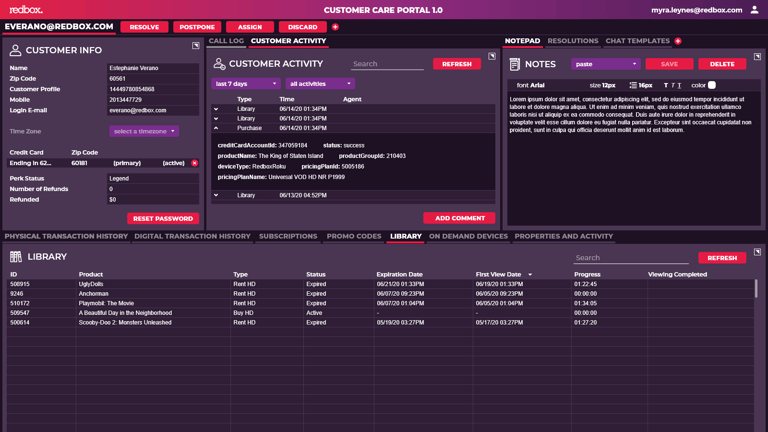Open Subscriptions tab
Image resolution: width=768 pixels, height=432 pixels.
click(288, 237)
